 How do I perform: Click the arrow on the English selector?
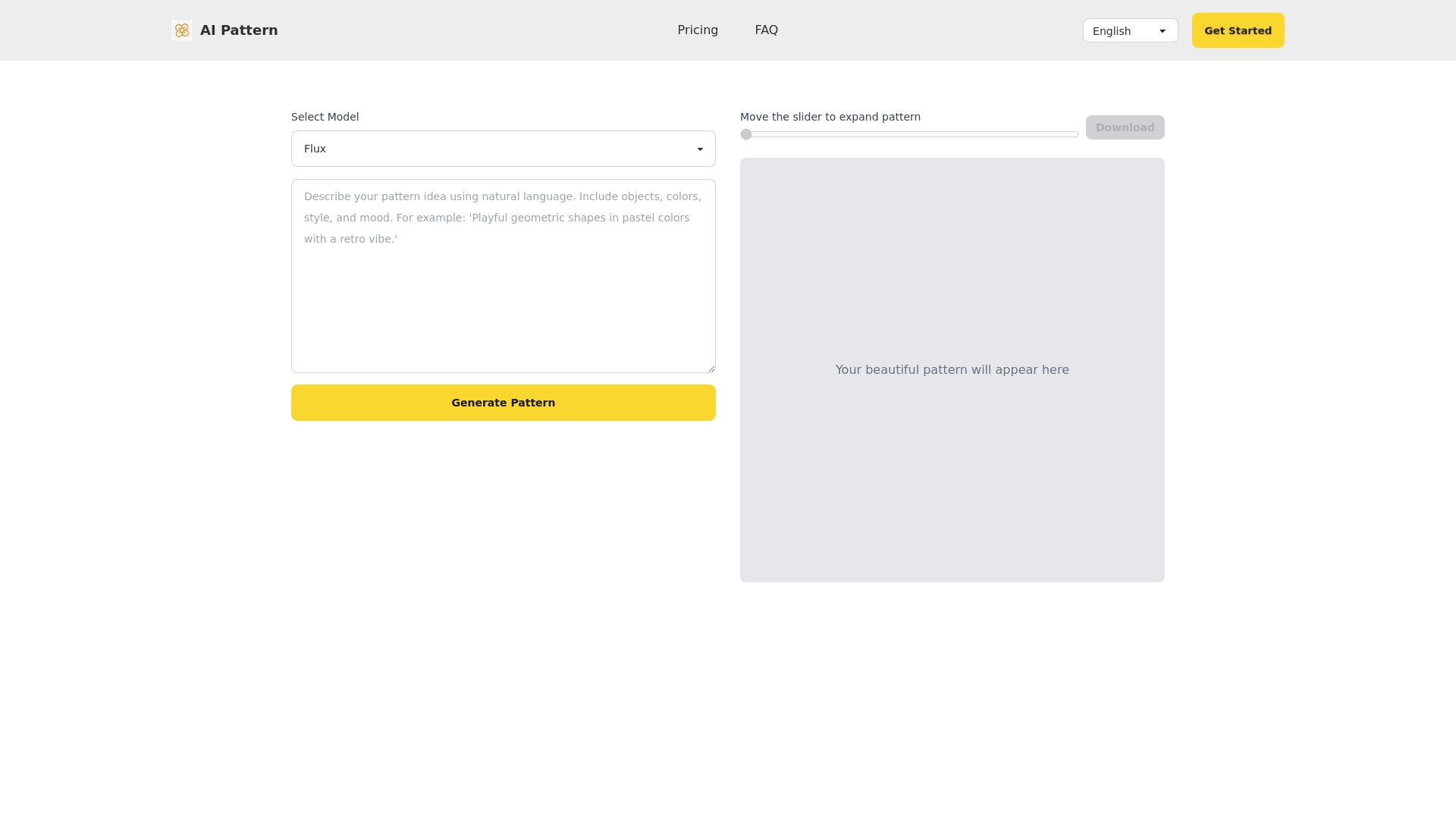(1162, 31)
